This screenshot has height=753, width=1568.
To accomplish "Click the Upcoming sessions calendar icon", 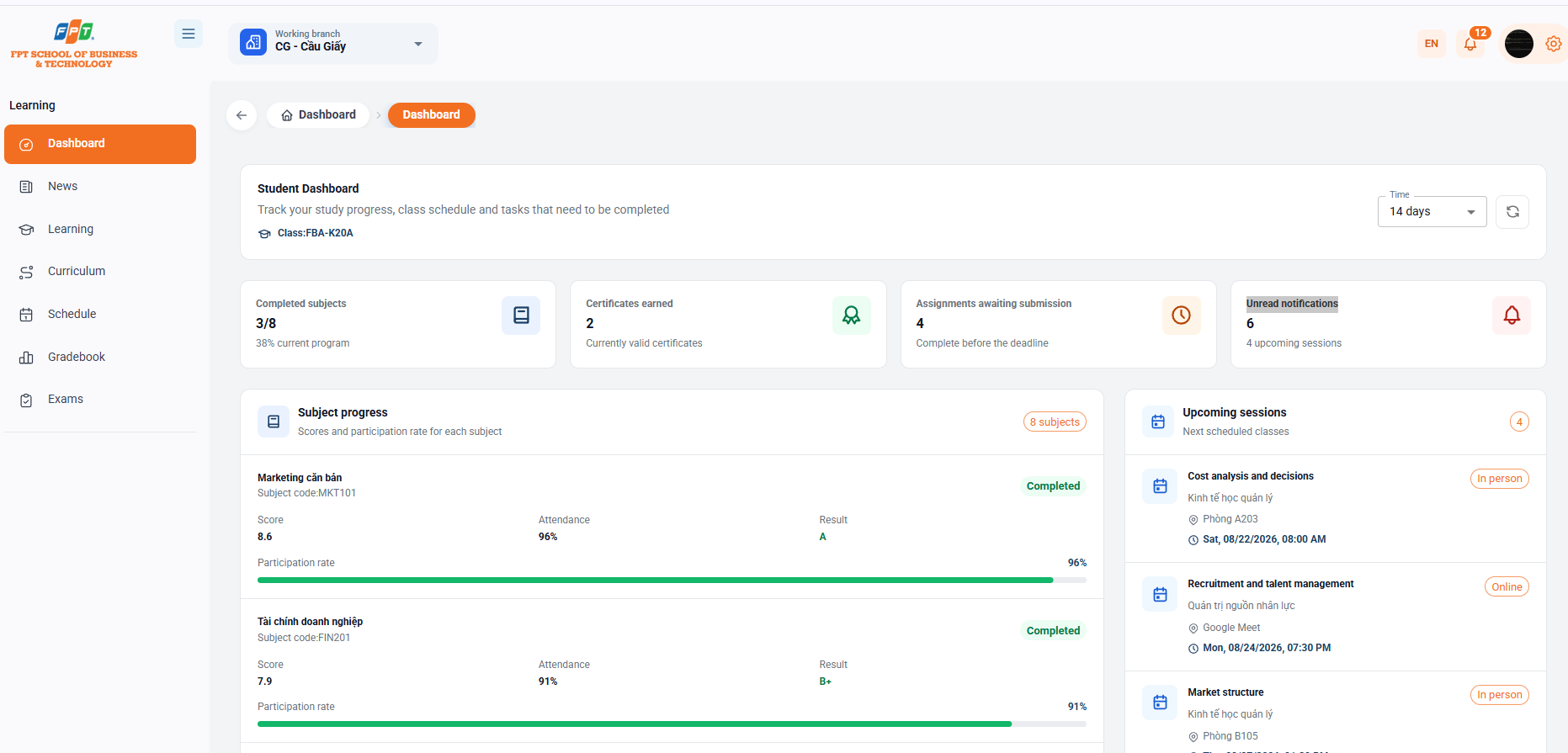I will 1158,422.
